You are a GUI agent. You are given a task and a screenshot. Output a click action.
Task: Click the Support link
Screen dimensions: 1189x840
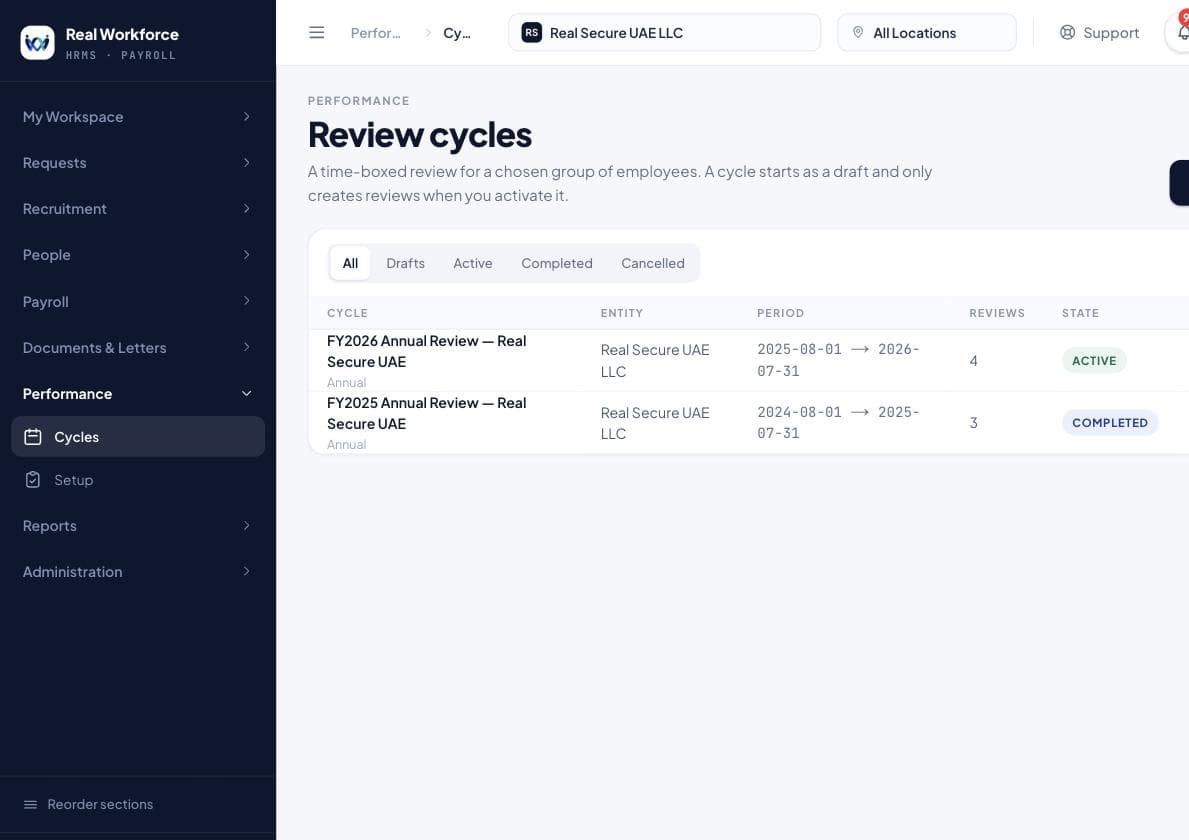pos(1100,33)
